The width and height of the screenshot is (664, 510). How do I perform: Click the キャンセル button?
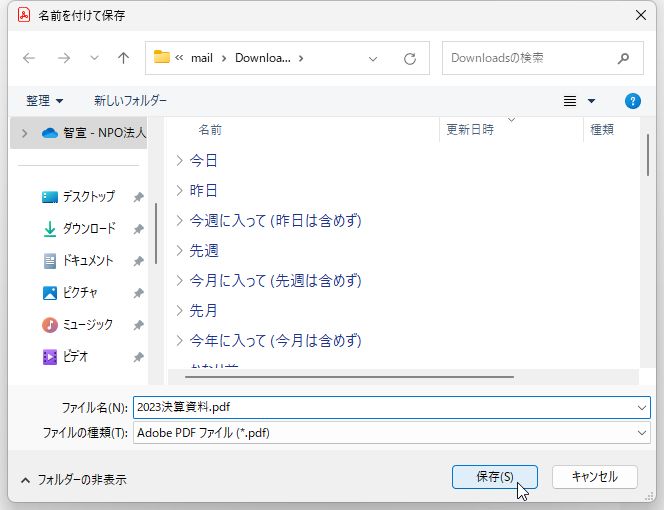tap(595, 477)
